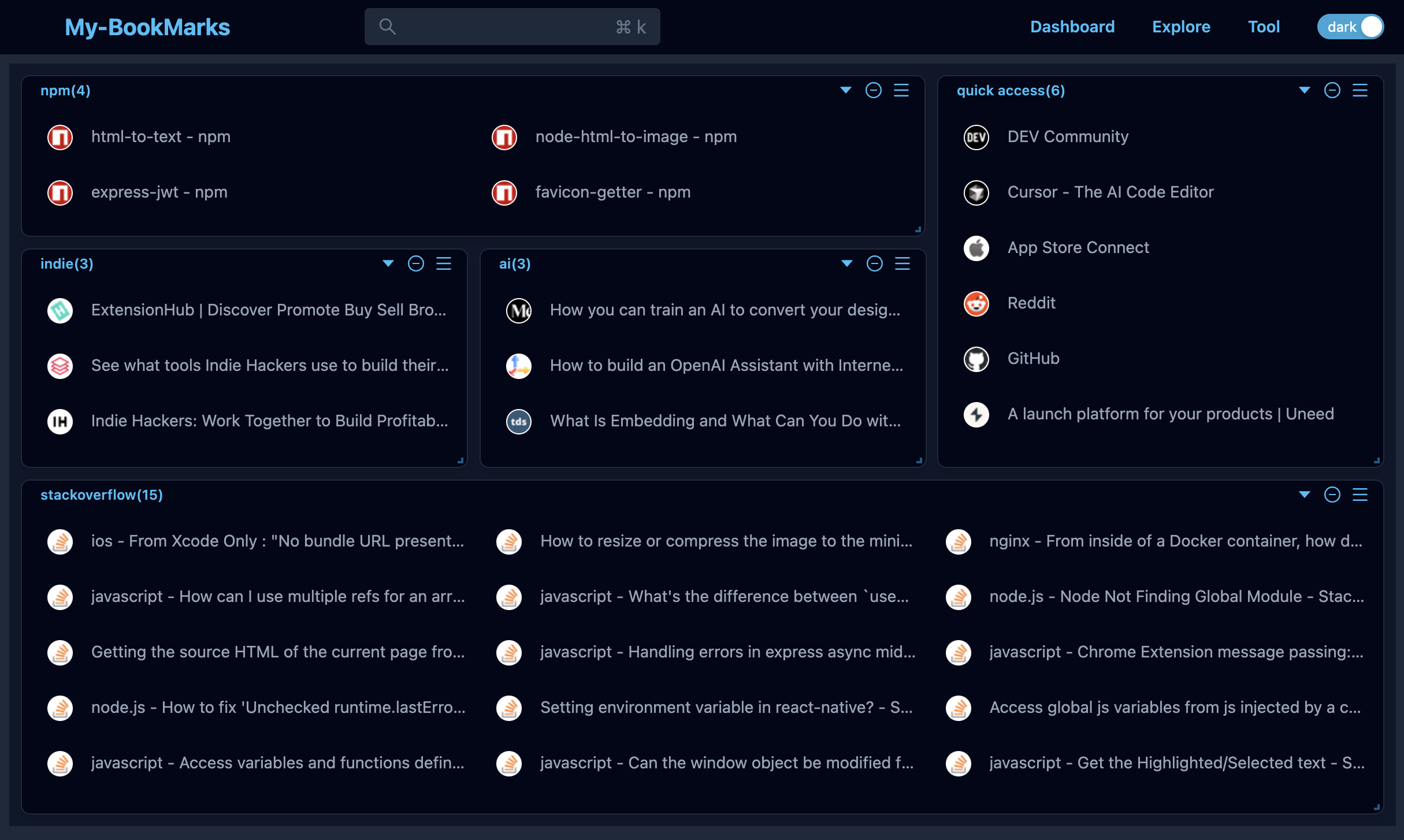Open Cursor - The AI Code Editor link
The height and width of the screenshot is (840, 1404).
click(x=1110, y=192)
